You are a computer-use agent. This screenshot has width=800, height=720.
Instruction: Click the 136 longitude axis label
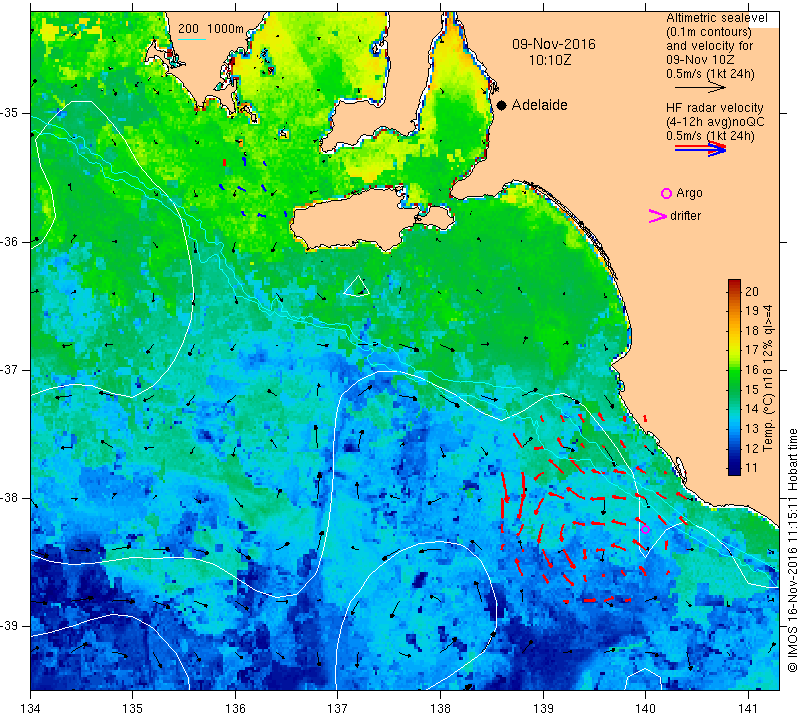click(236, 709)
